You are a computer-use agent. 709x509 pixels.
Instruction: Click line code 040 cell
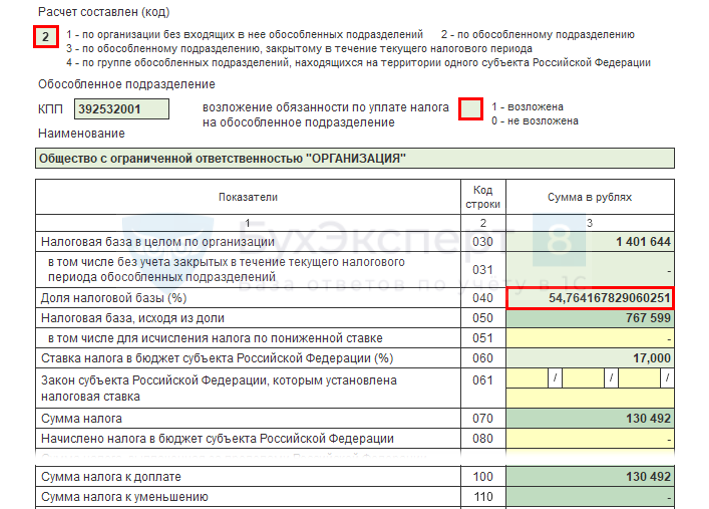(x=483, y=298)
